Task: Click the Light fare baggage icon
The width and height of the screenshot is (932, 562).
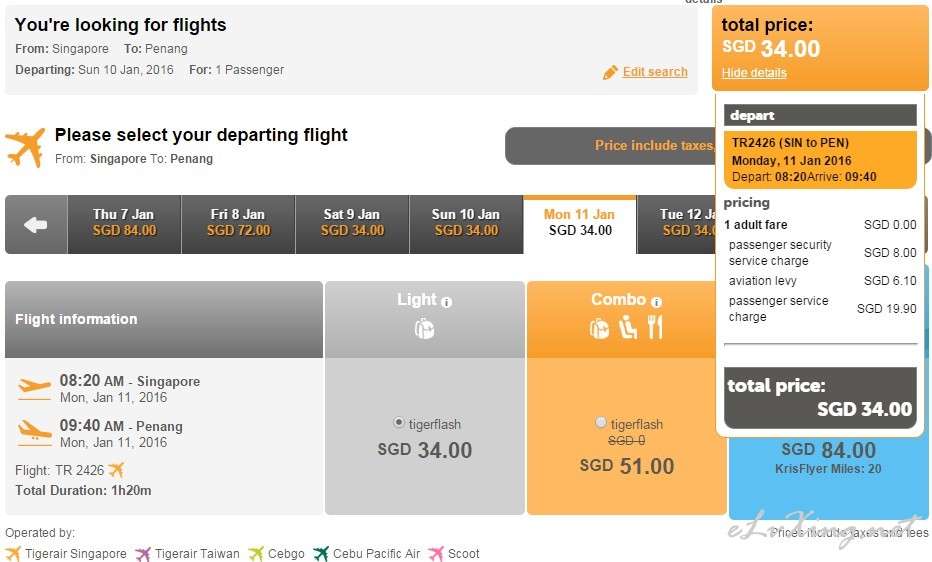Action: [424, 328]
